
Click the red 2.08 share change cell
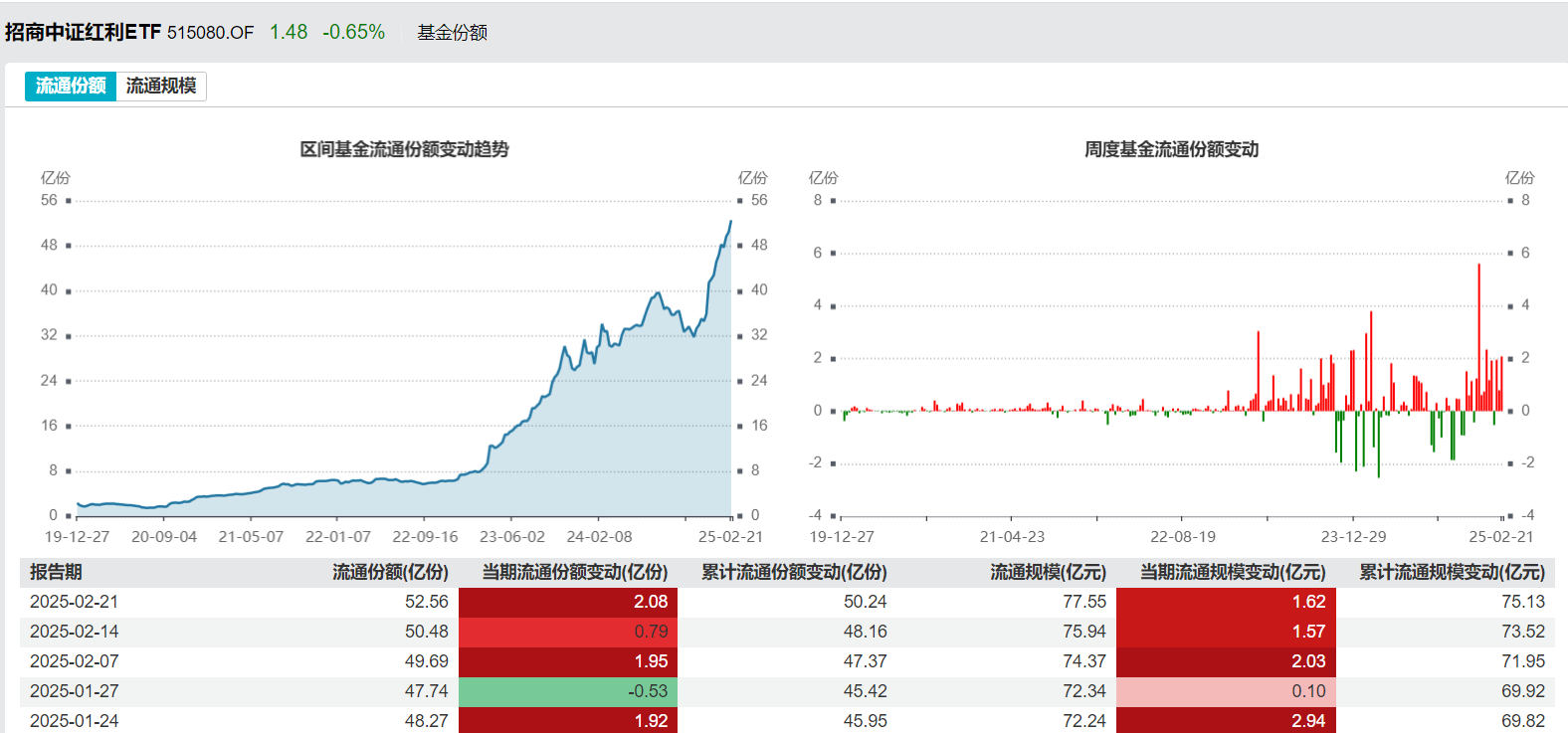click(568, 602)
